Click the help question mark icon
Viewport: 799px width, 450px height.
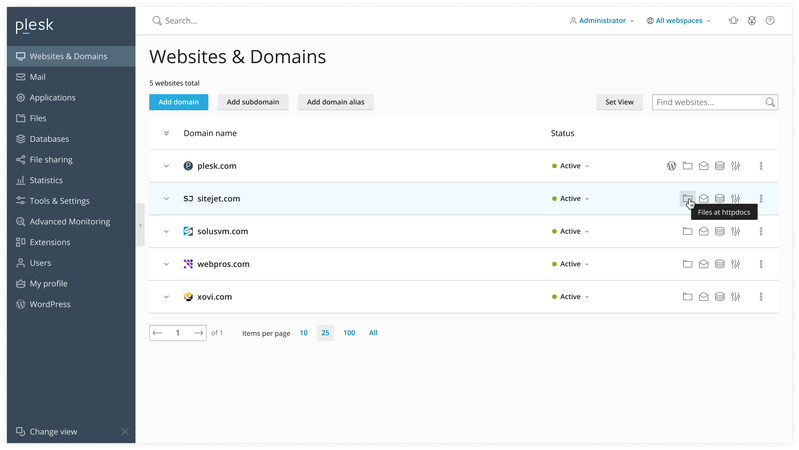pyautogui.click(x=770, y=20)
